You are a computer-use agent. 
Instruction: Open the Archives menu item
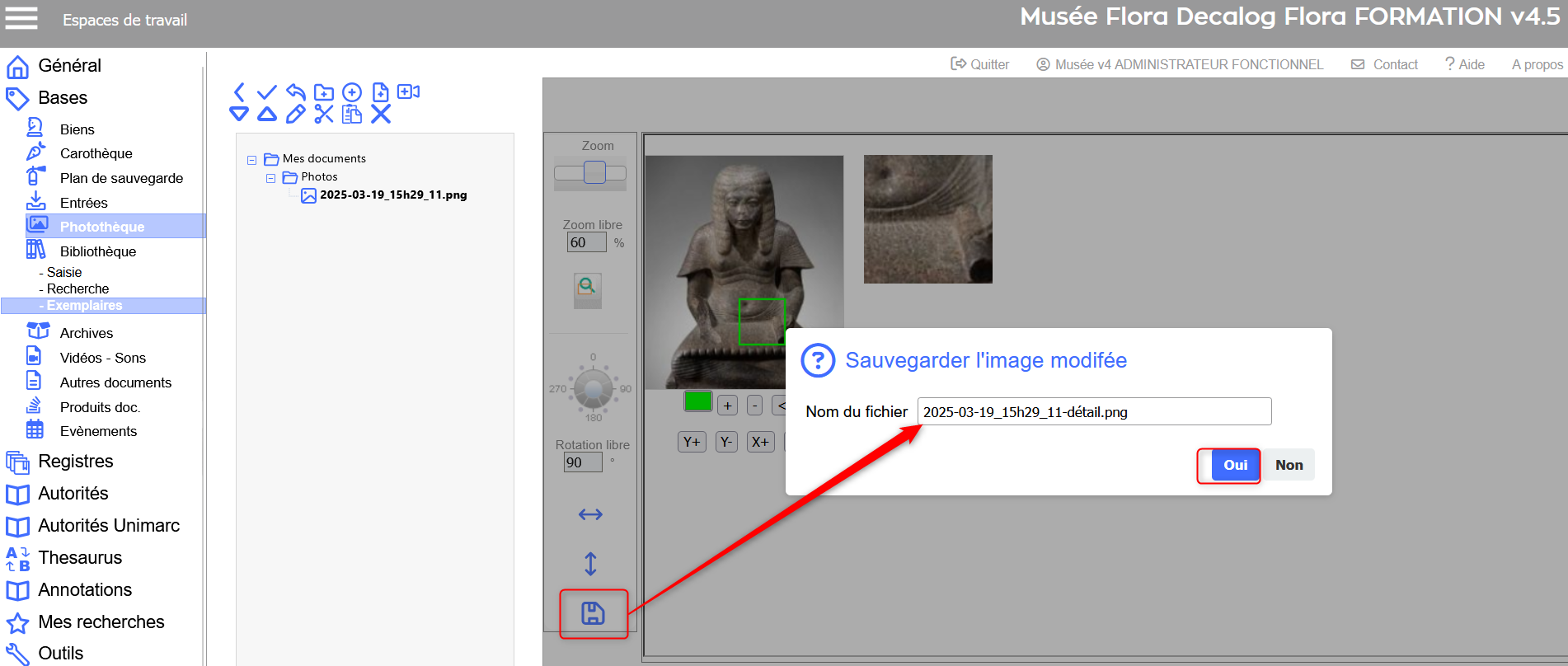[x=86, y=333]
